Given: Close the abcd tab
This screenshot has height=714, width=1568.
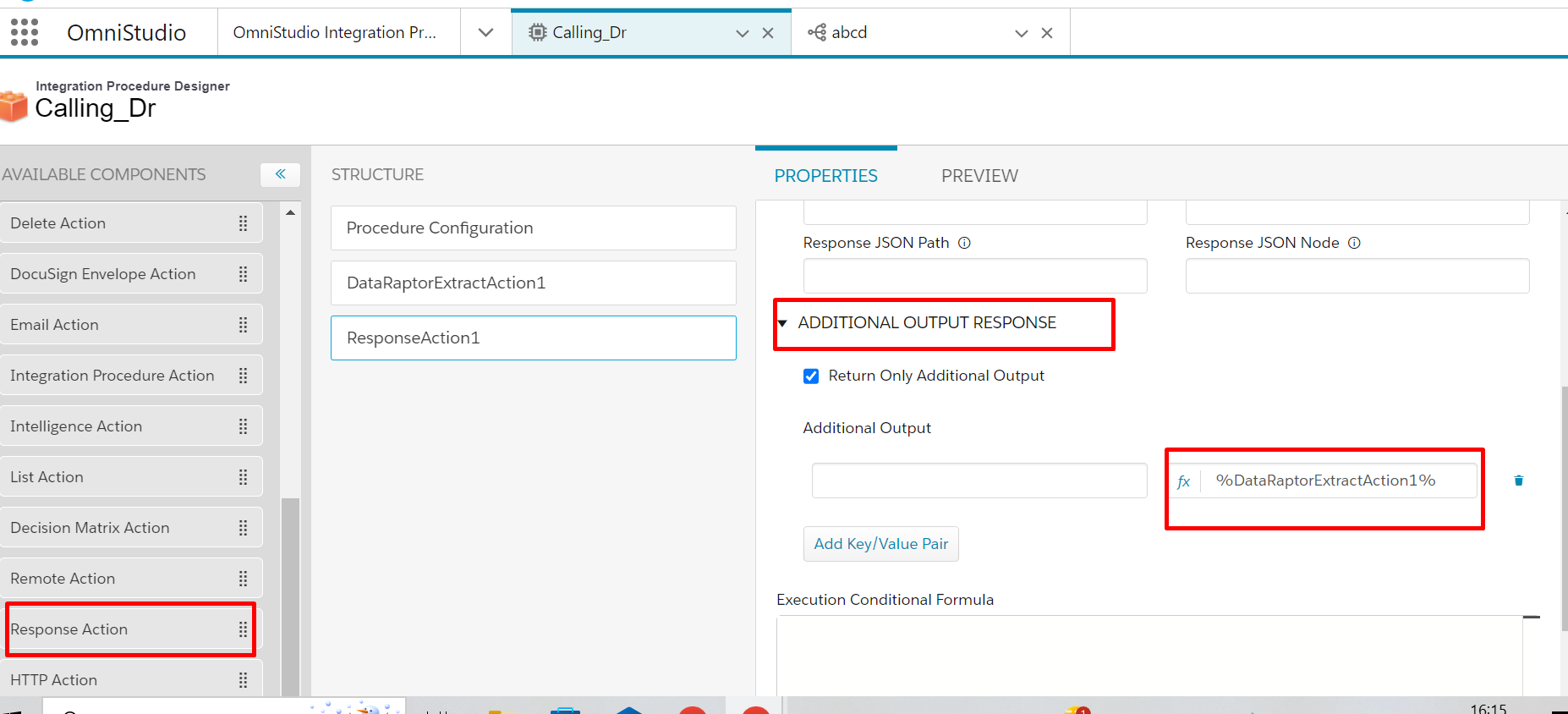Looking at the screenshot, I should (1047, 33).
